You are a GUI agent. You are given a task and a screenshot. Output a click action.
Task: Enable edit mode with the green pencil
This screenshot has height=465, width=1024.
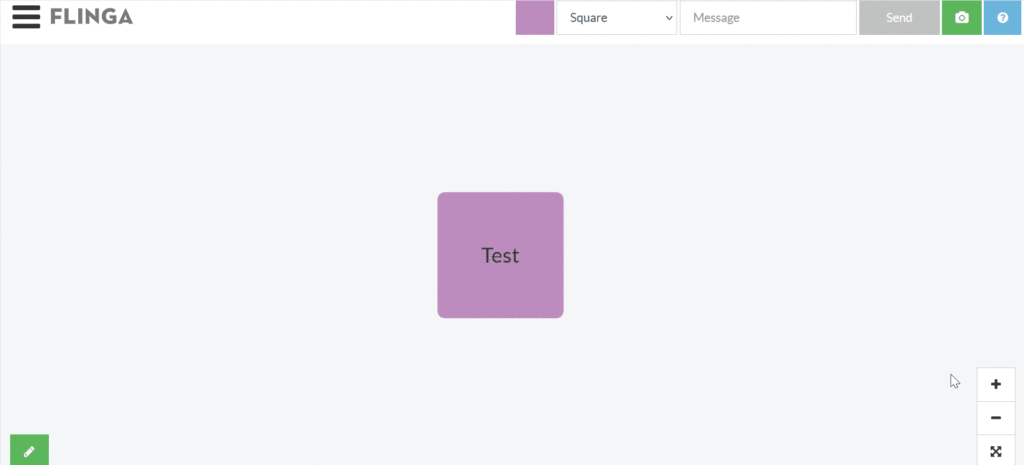coord(29,451)
